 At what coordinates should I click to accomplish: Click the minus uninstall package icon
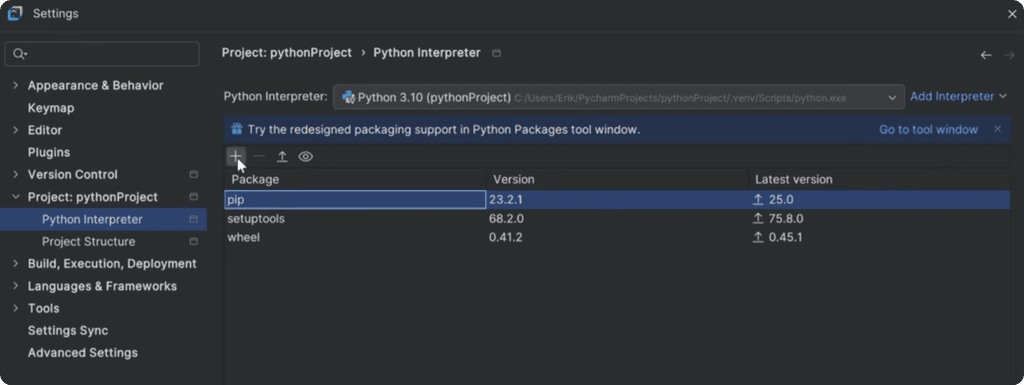[259, 157]
